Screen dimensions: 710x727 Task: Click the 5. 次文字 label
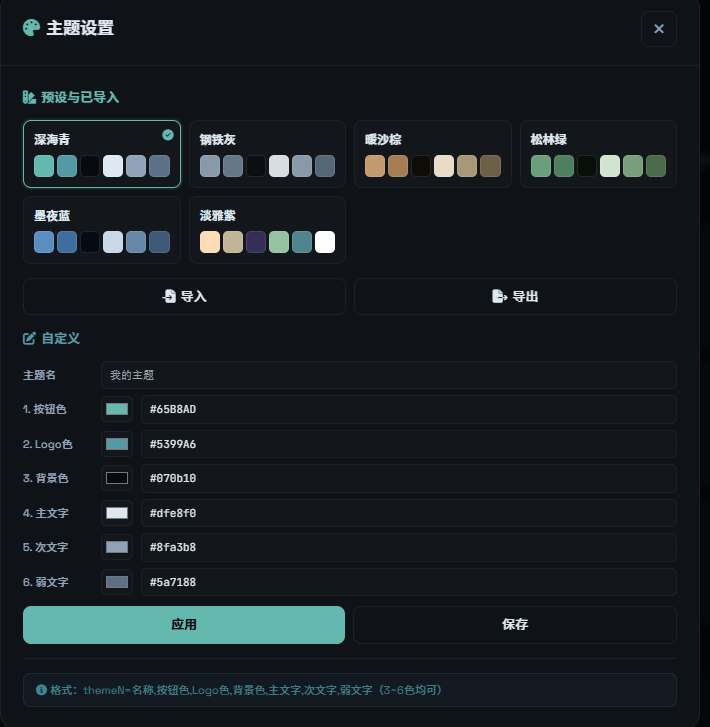45,547
